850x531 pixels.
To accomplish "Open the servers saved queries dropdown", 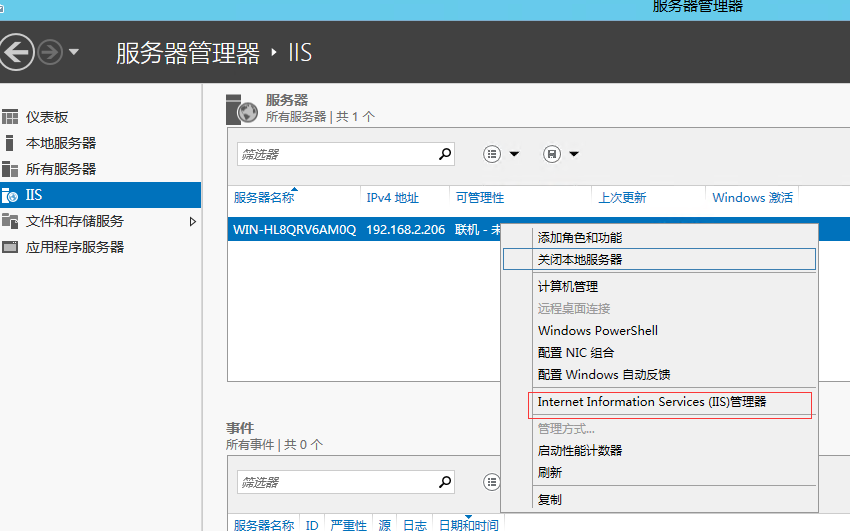I will coord(561,154).
